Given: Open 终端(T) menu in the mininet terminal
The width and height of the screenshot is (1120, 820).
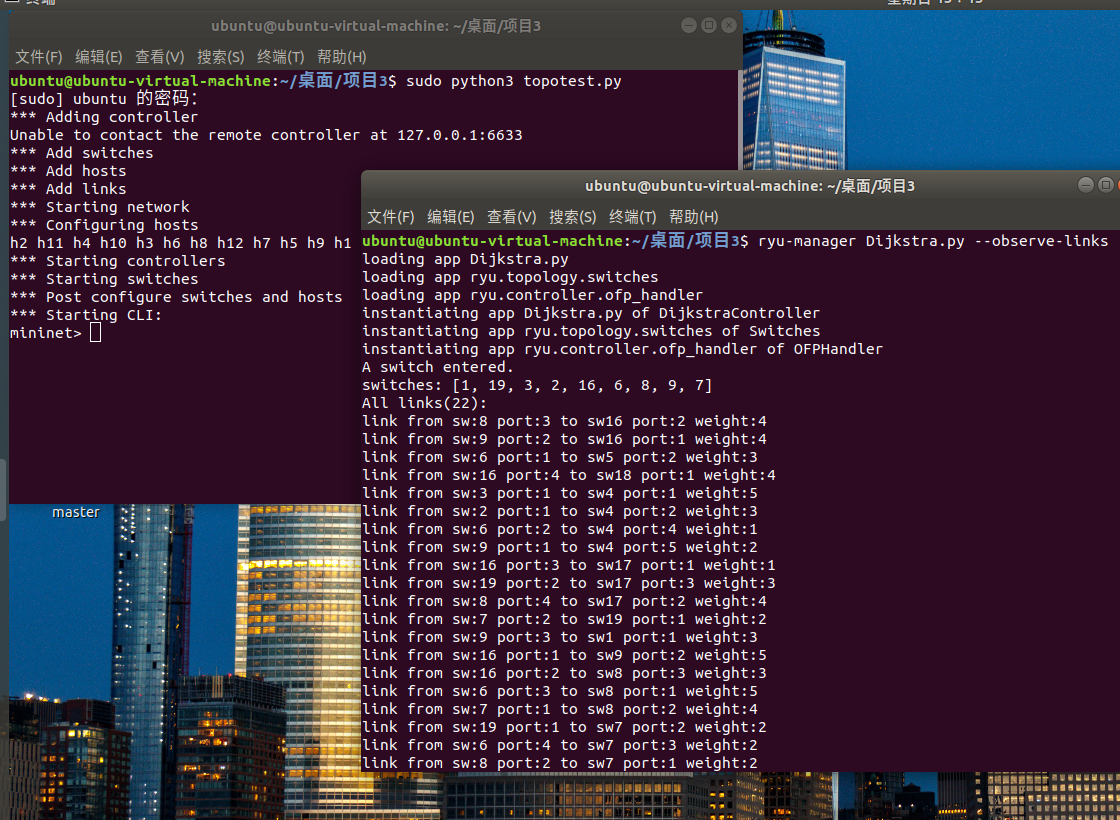Looking at the screenshot, I should [x=280, y=57].
